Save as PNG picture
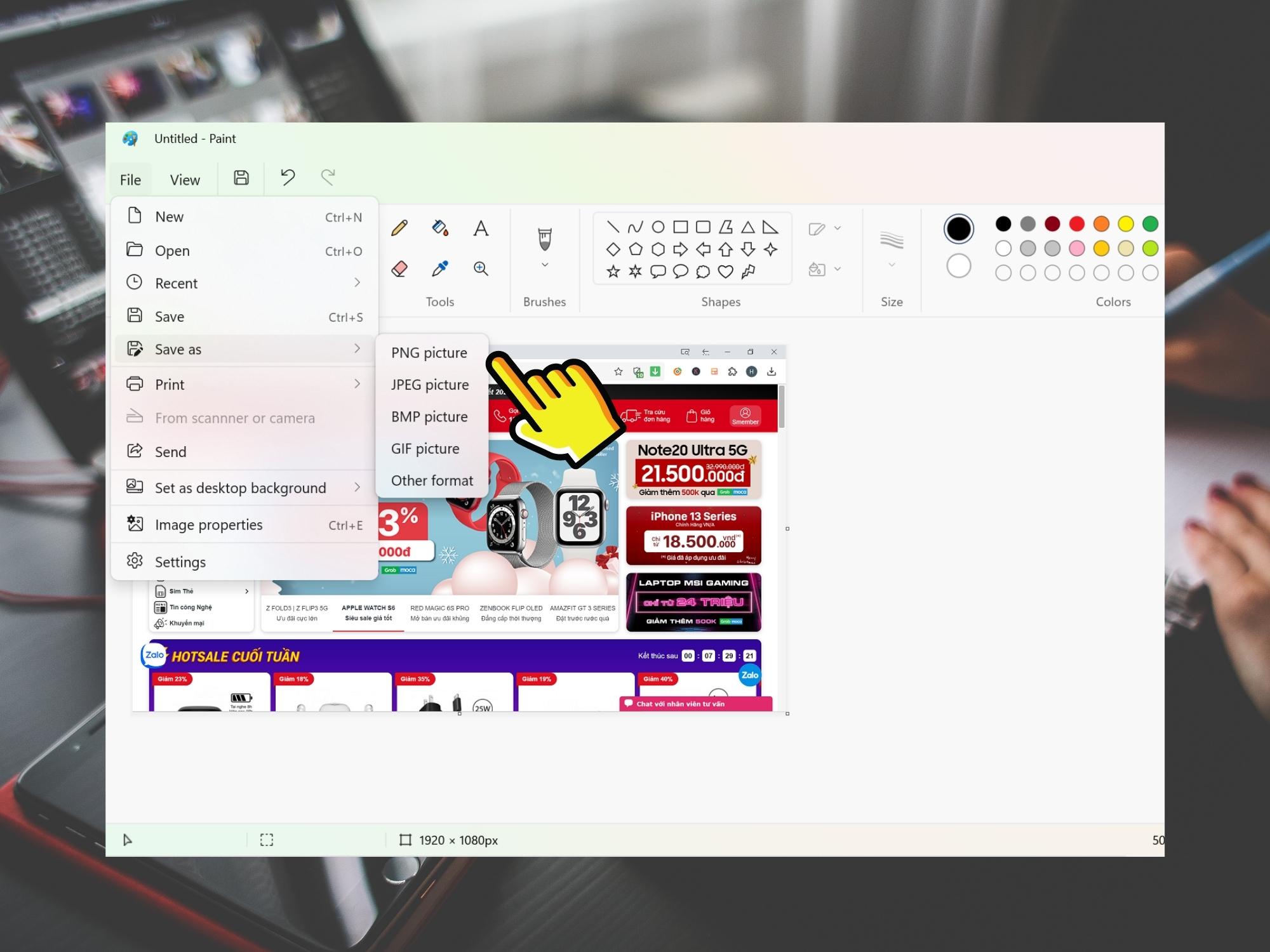This screenshot has width=1270, height=952. pyautogui.click(x=429, y=352)
